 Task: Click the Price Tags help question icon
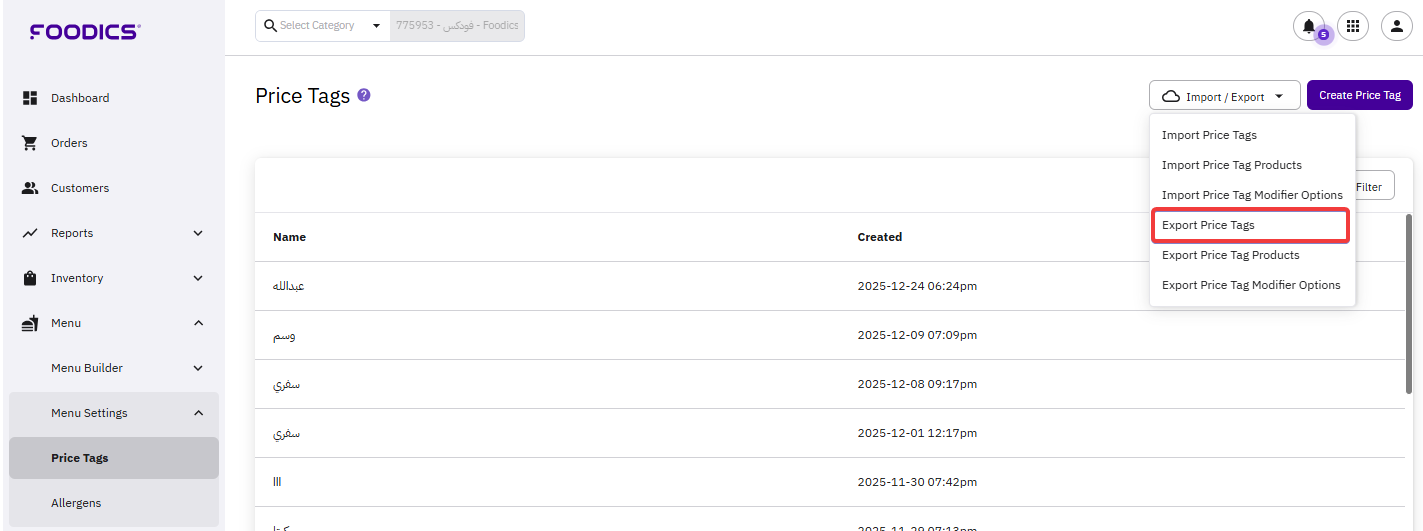tap(364, 95)
